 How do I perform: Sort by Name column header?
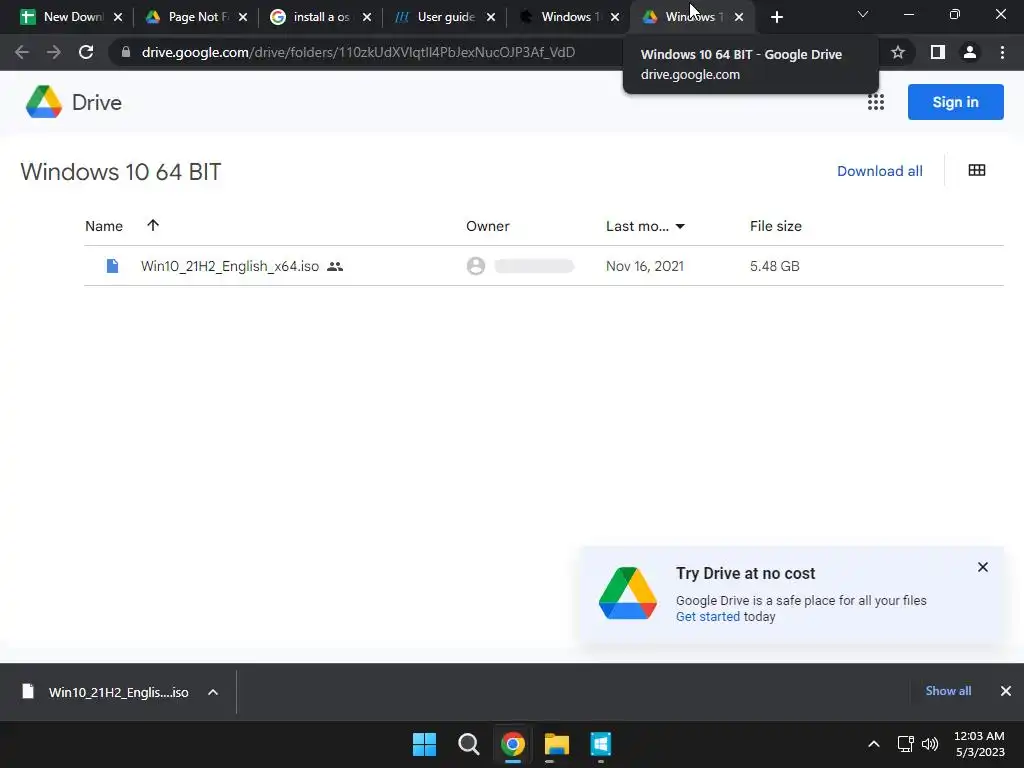click(104, 226)
